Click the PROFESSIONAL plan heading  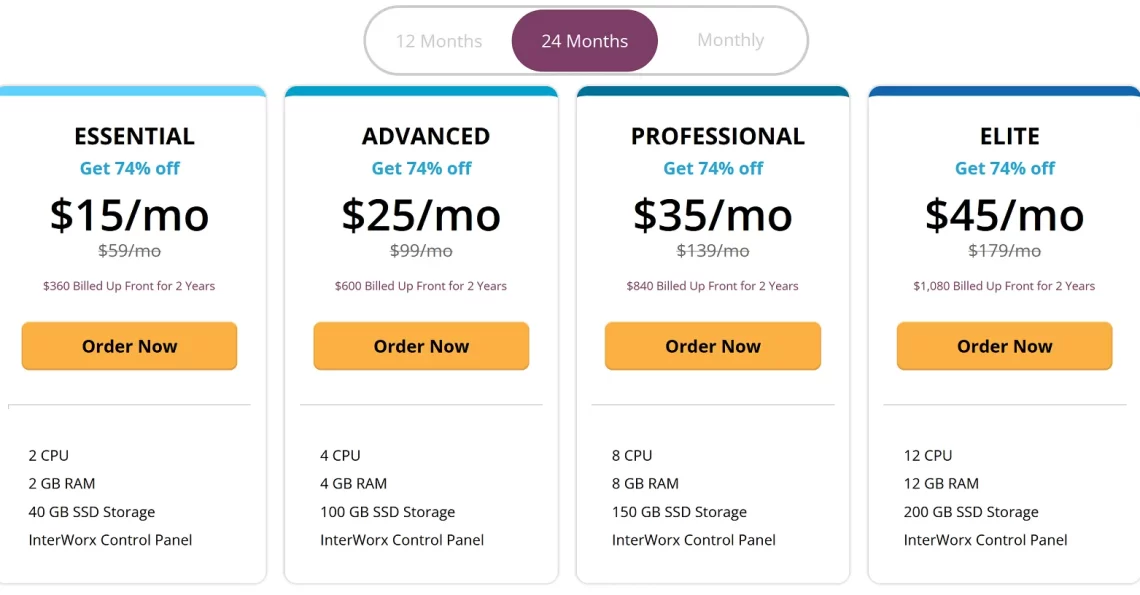click(718, 136)
